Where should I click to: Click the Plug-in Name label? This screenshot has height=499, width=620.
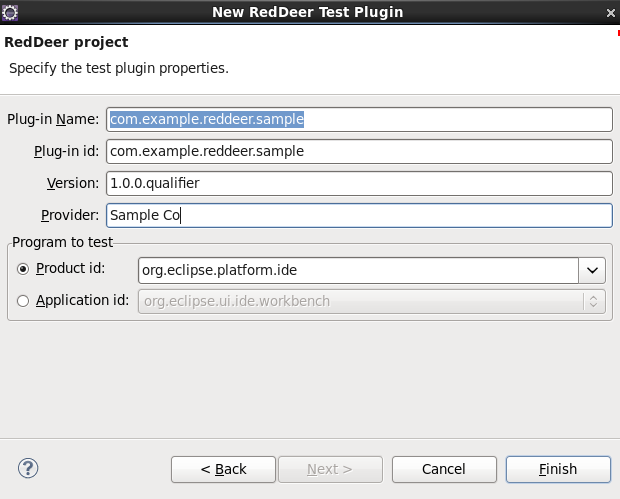pos(53,119)
